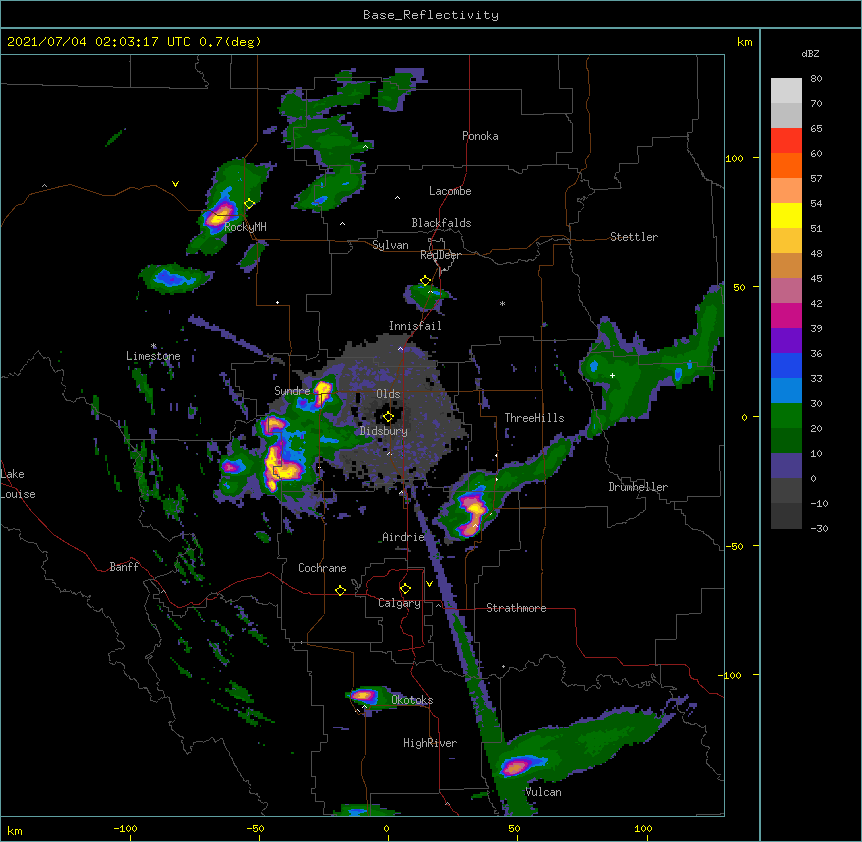Viewport: 862px width, 842px height.
Task: Select the yellow diamond marker below Cochrane
Action: (x=340, y=590)
